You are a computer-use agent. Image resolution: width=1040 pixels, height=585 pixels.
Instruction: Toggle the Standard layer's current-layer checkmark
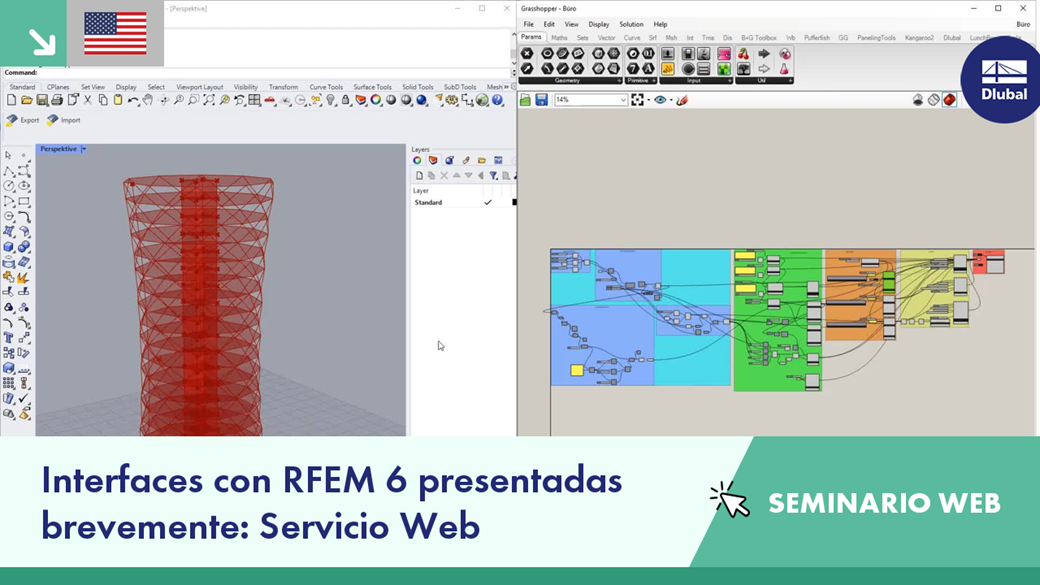tap(488, 202)
